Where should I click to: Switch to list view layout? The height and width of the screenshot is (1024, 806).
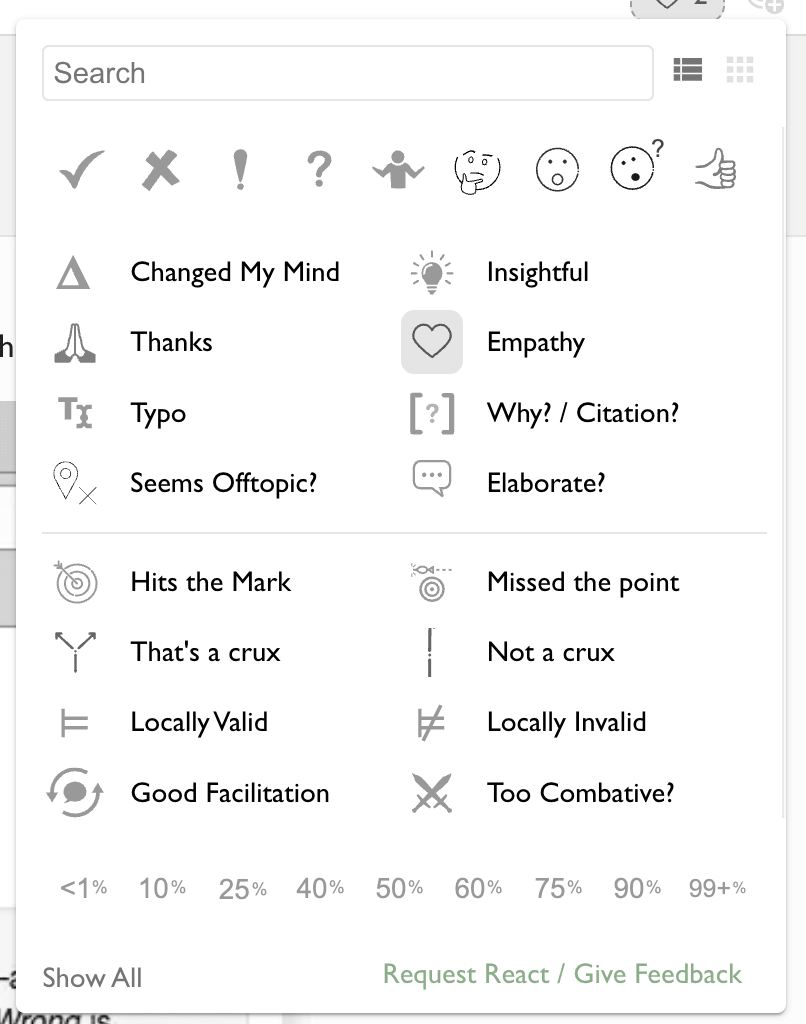point(688,70)
